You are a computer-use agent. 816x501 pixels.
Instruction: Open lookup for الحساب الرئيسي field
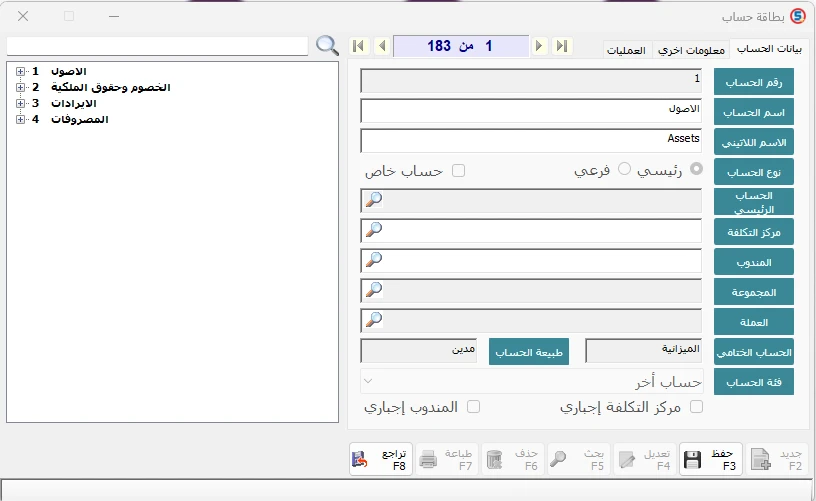pyautogui.click(x=374, y=200)
